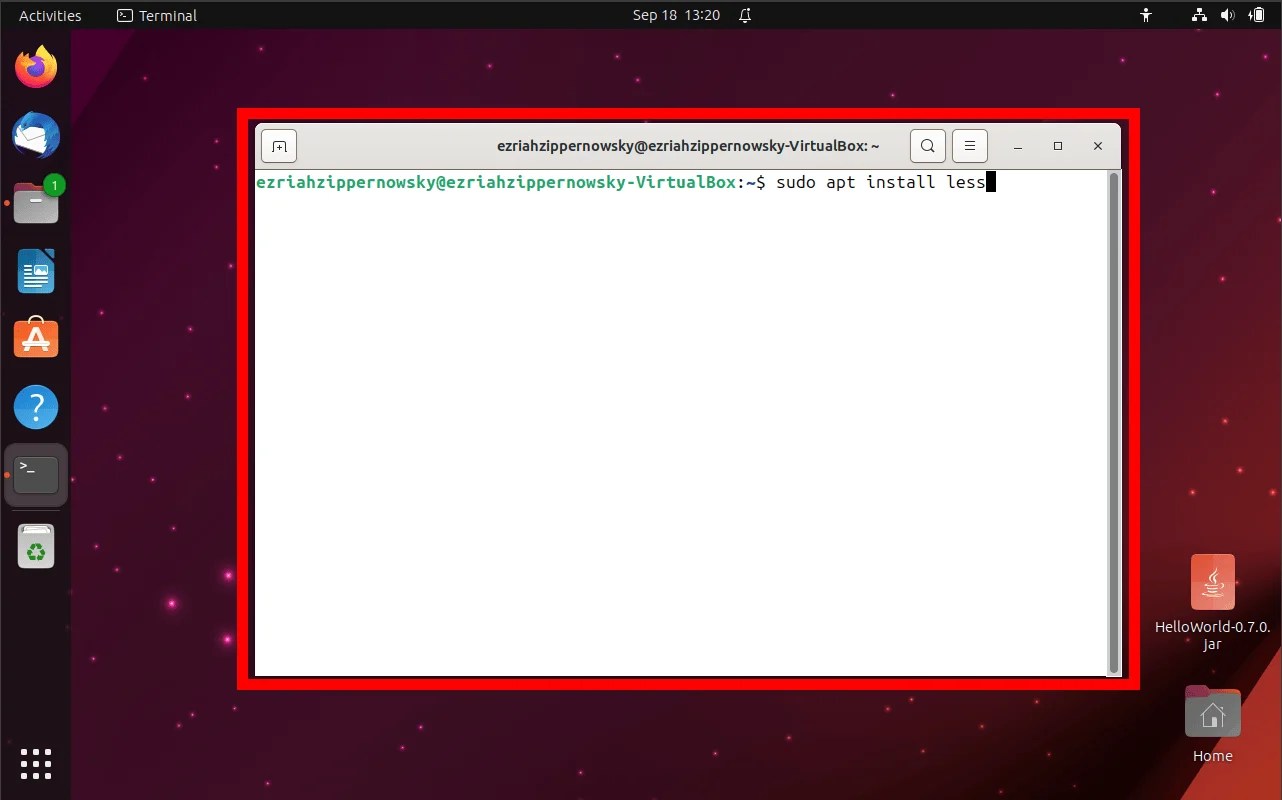Click the Terminal app menu item
This screenshot has width=1282, height=800.
pos(155,15)
